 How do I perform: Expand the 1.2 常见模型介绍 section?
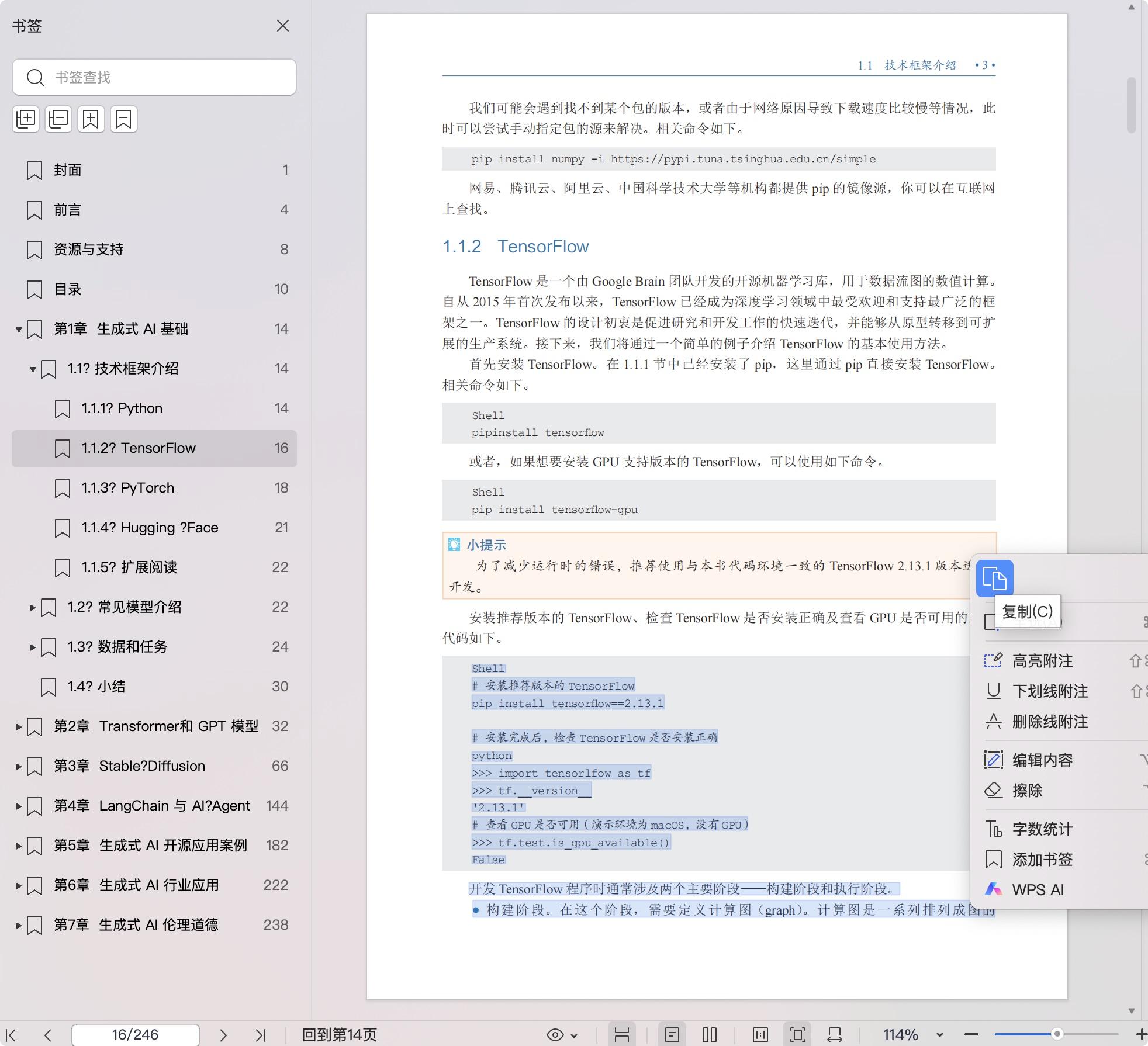click(x=33, y=608)
